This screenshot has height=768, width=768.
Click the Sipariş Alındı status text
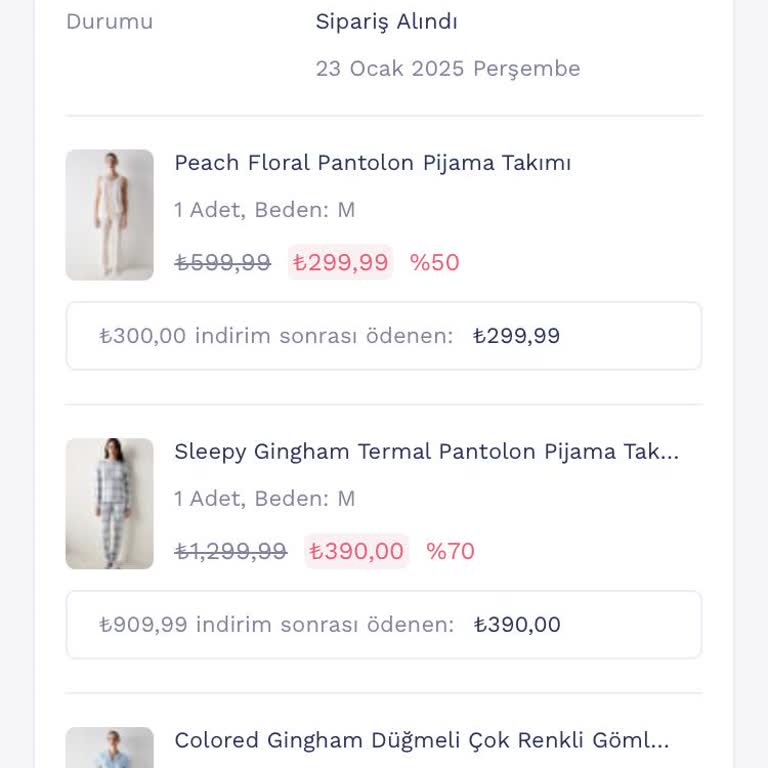click(x=386, y=21)
